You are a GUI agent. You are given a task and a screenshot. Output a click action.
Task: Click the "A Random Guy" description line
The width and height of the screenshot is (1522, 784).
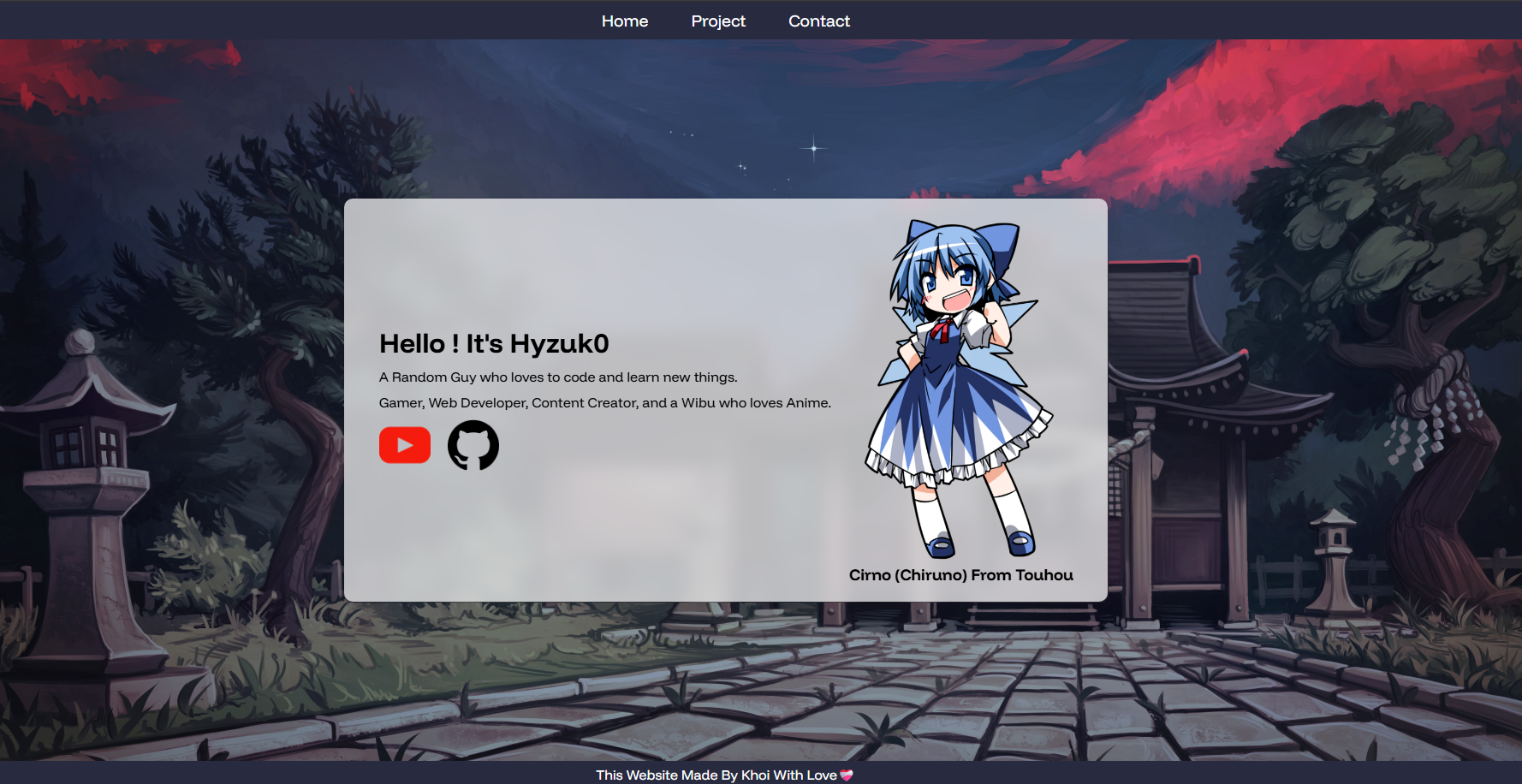[x=558, y=377]
